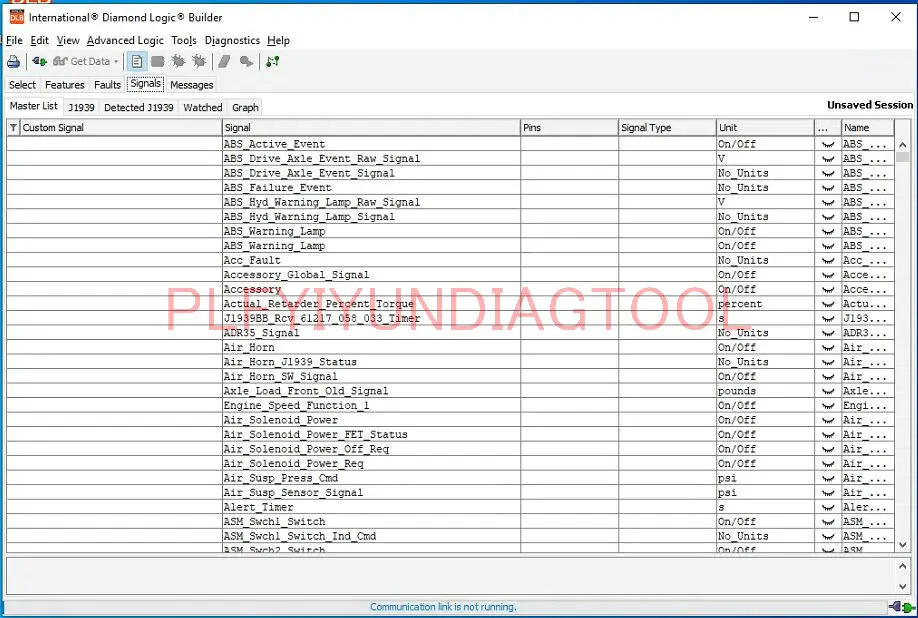Viewport: 918px width, 618px height.
Task: Click the 'pounds' unit cell
Action: click(765, 391)
